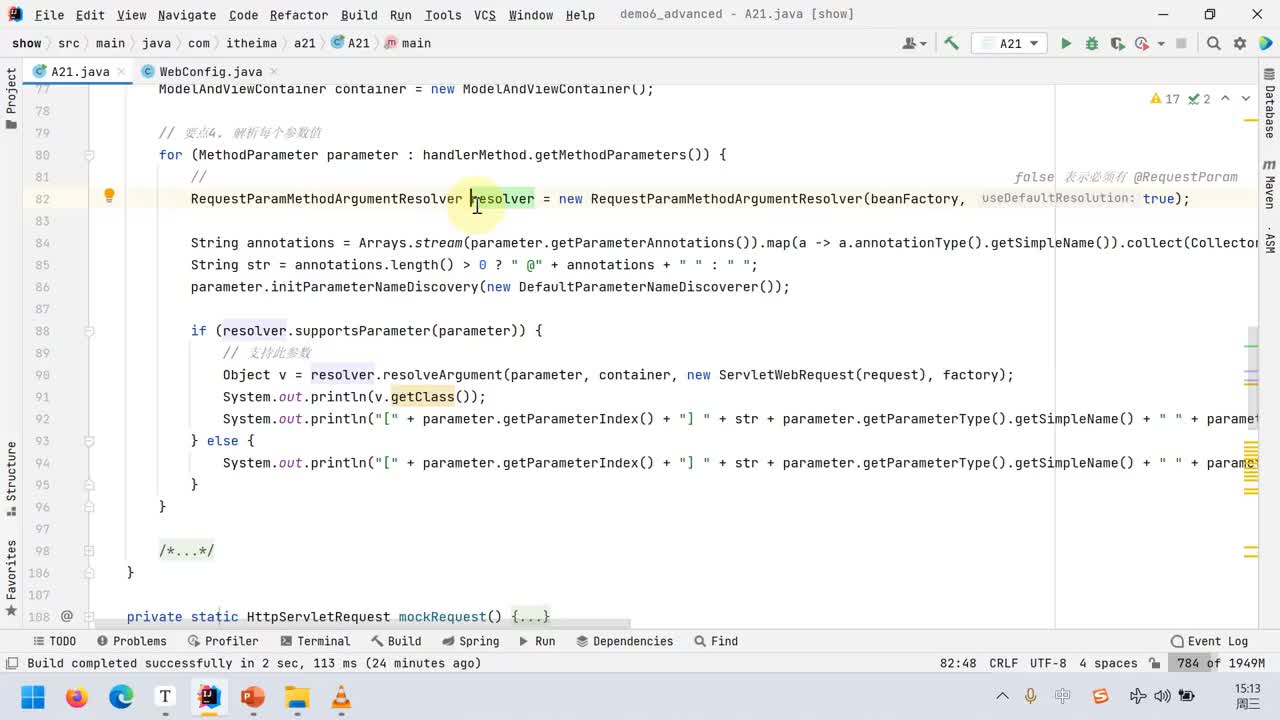Open the Build menu

click(x=359, y=15)
